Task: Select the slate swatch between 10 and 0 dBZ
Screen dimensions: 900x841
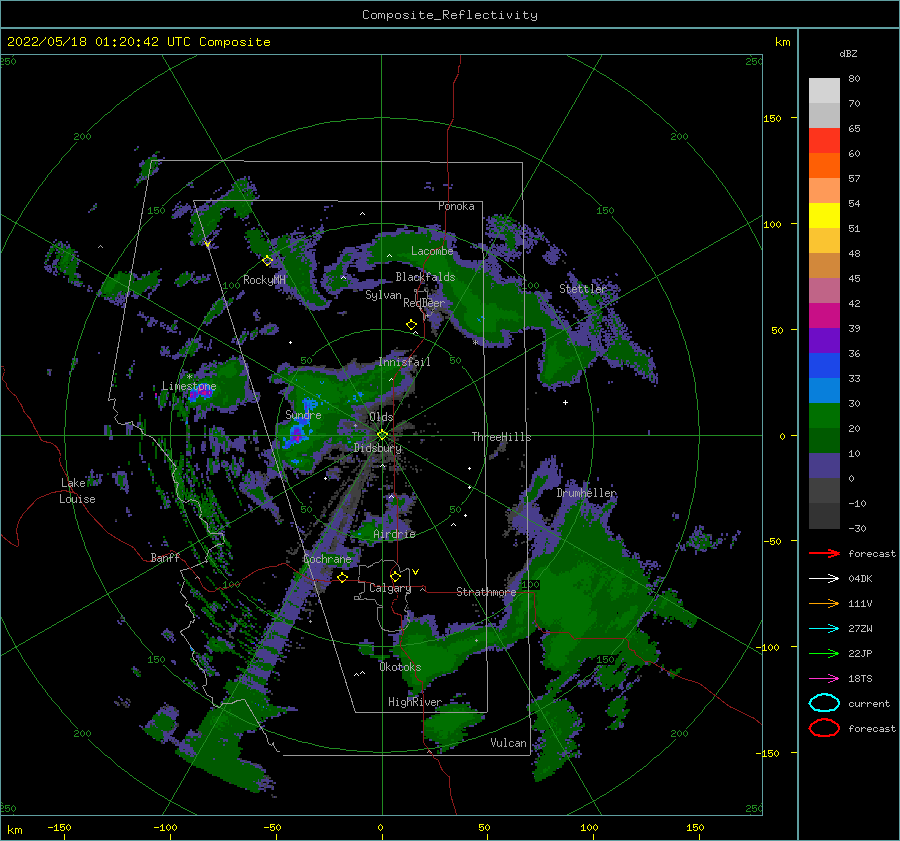Action: (824, 466)
